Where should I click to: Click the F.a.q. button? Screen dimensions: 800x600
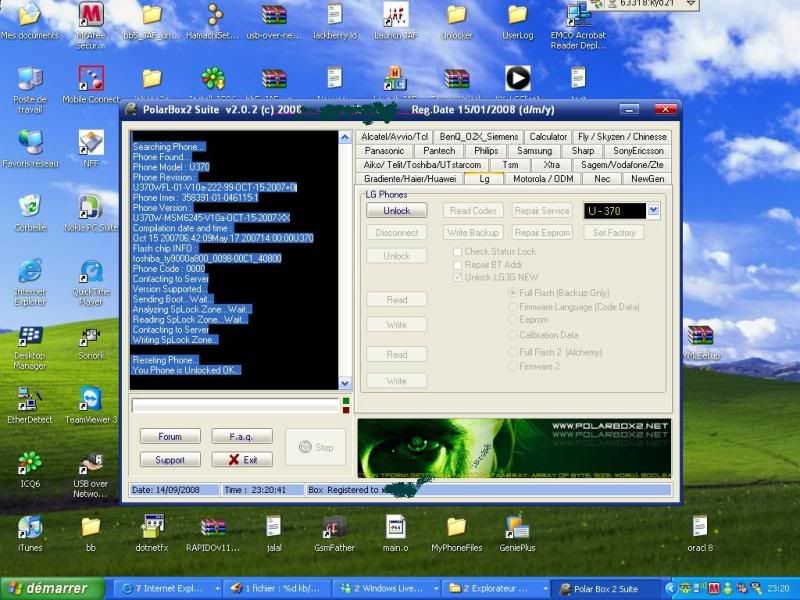(x=241, y=437)
